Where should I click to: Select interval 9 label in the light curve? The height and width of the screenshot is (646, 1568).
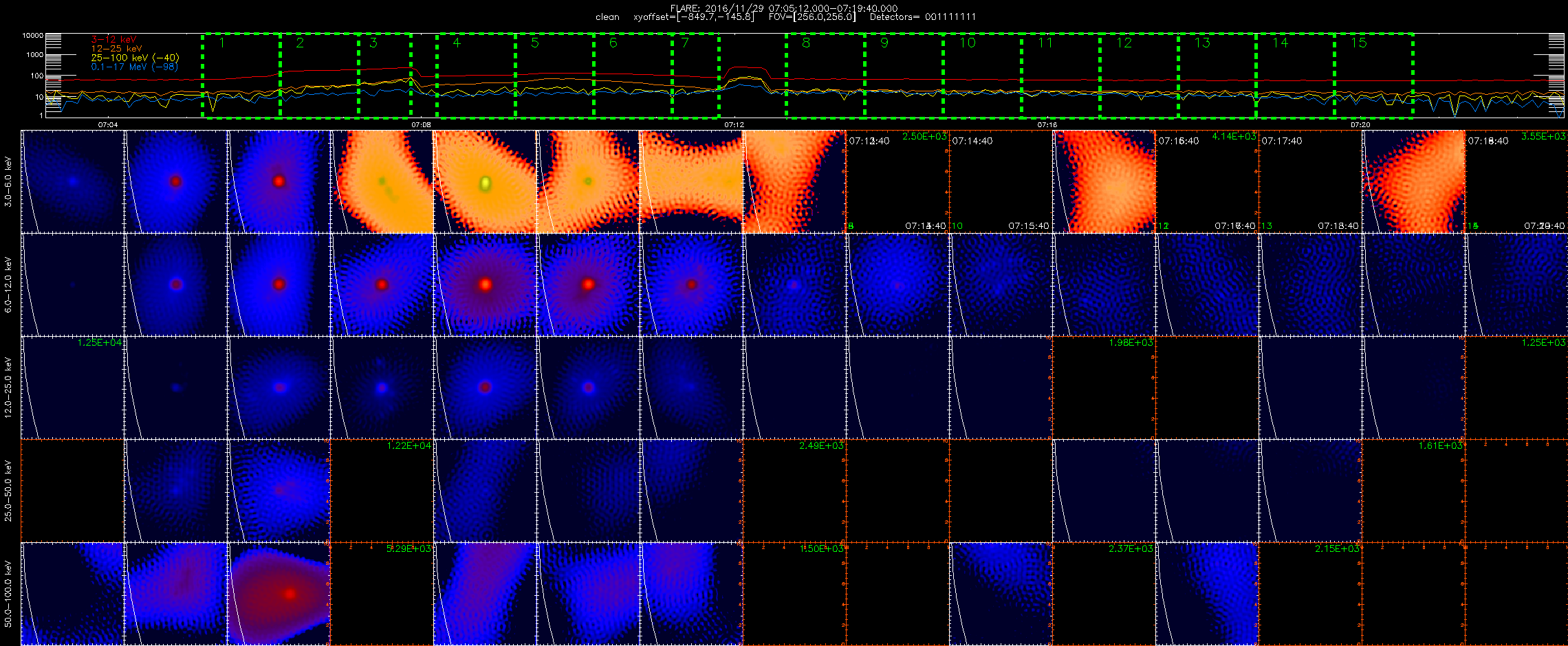[884, 43]
